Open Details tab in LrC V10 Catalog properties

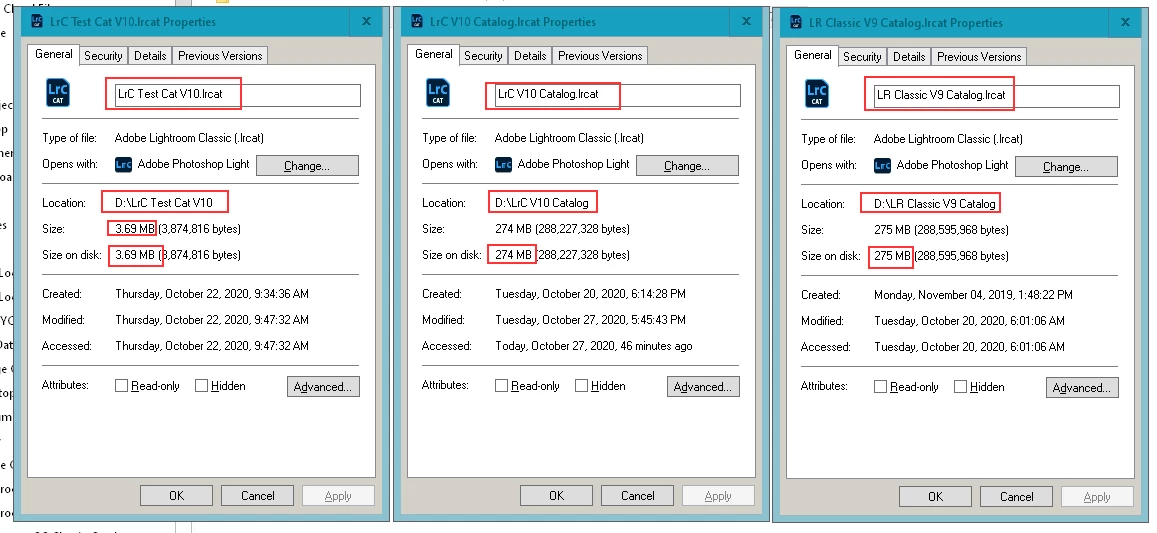530,56
